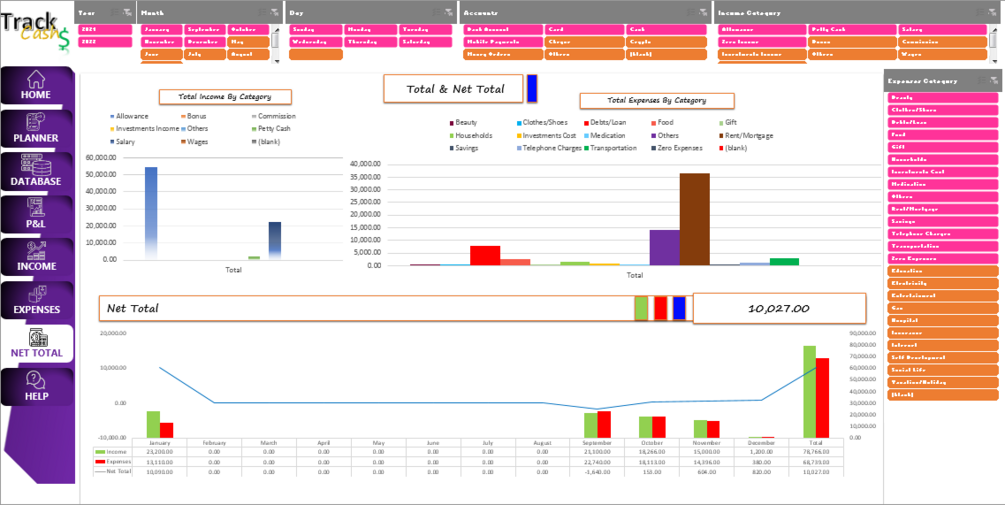Clear the Expenses Category slicer filter
The height and width of the screenshot is (505, 1005).
pos(993,81)
